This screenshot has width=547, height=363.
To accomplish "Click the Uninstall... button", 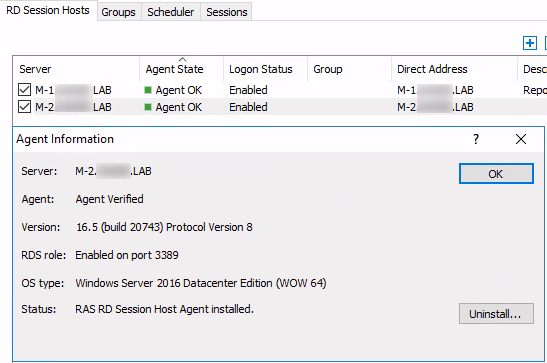I will [496, 314].
